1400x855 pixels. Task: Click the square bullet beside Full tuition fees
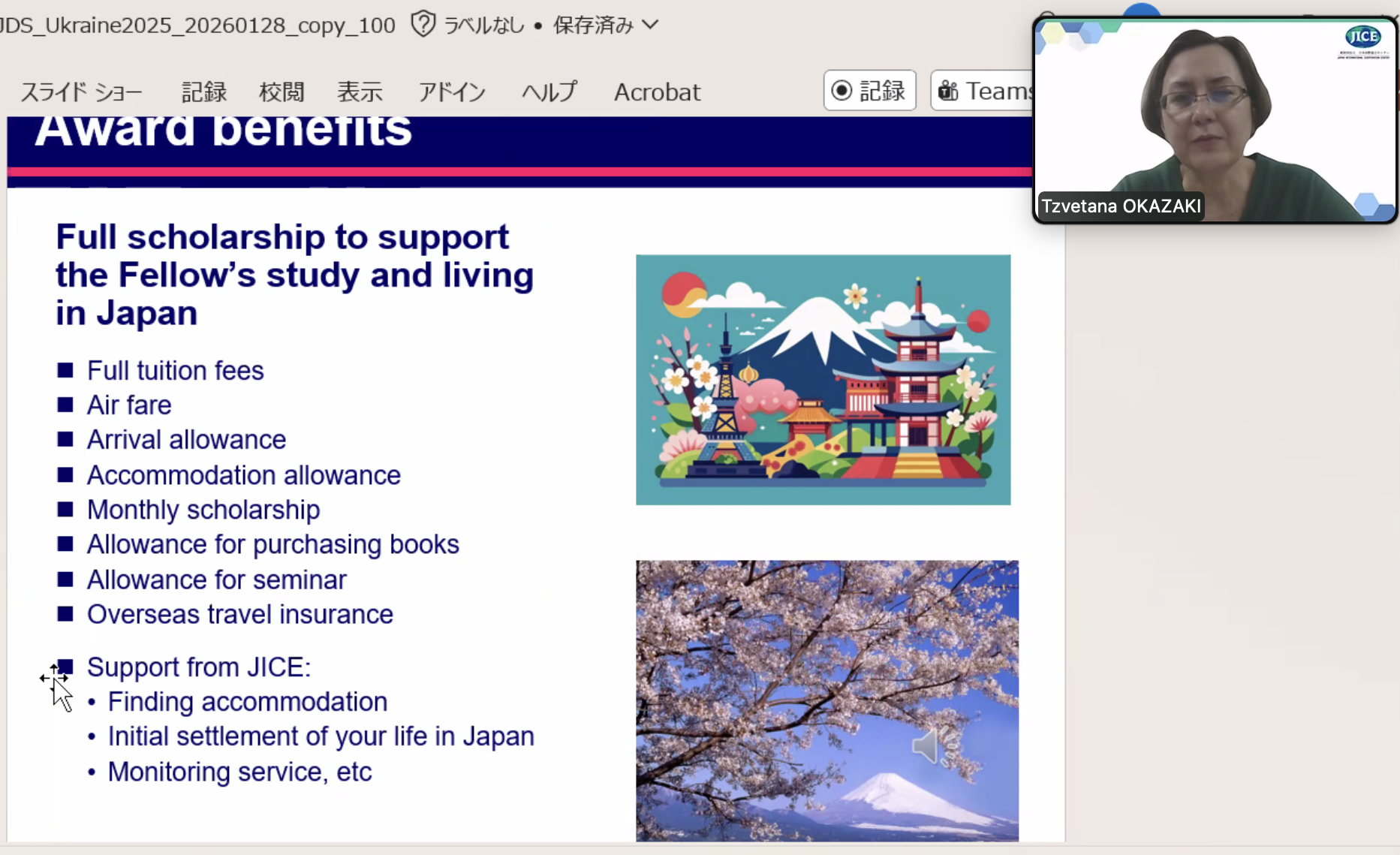point(65,370)
